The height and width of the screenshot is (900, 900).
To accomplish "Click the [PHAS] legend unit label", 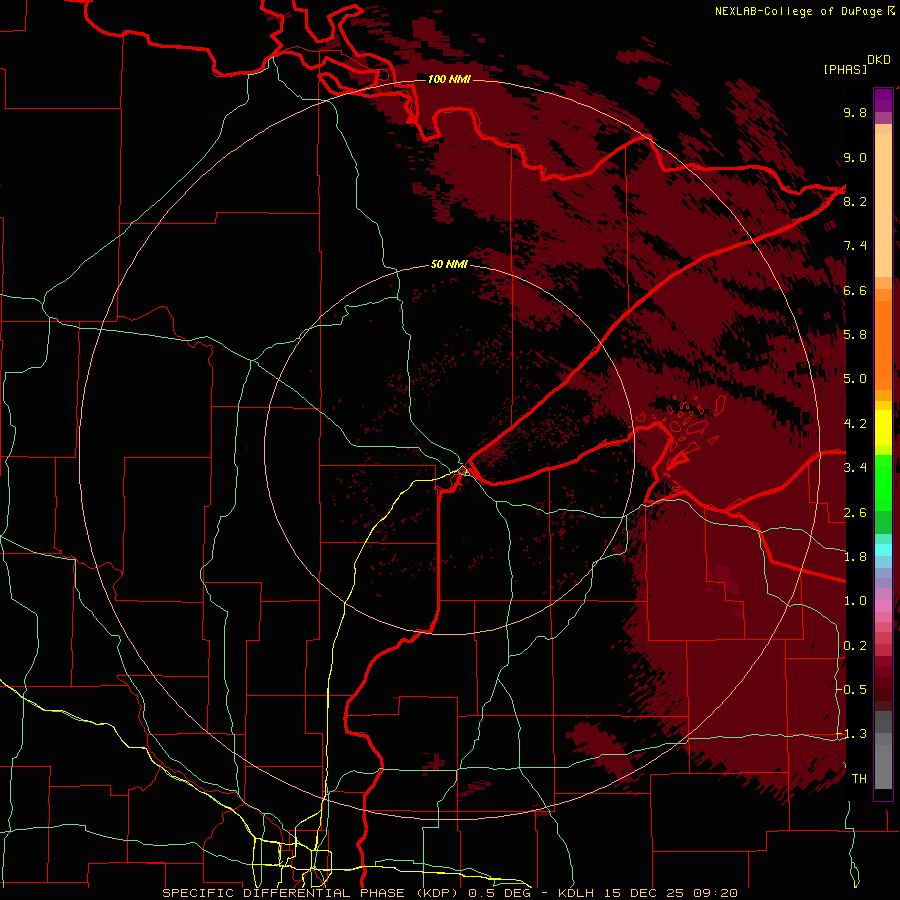I will [845, 69].
